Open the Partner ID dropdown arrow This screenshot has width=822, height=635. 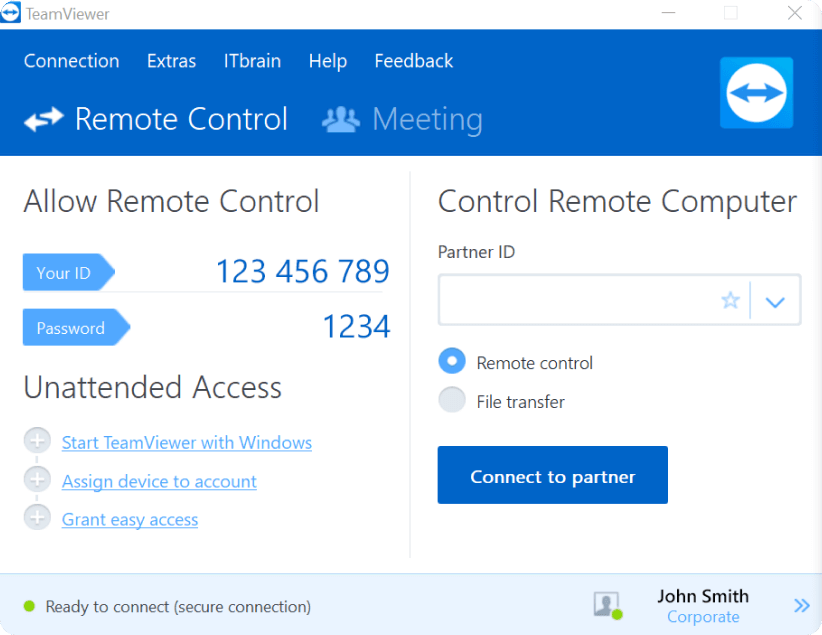tap(775, 302)
